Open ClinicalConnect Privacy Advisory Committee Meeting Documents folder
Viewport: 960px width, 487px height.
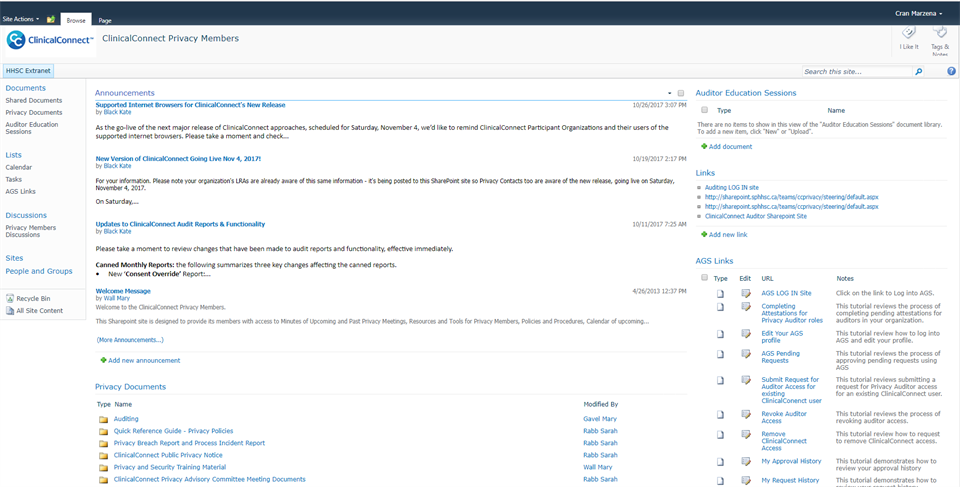pyautogui.click(x=209, y=480)
